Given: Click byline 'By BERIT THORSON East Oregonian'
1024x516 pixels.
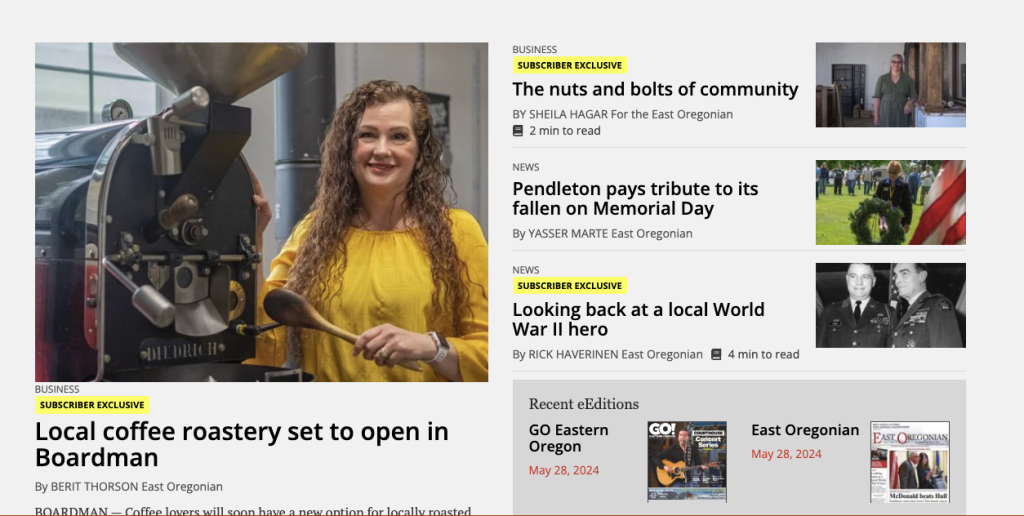Looking at the screenshot, I should pos(129,487).
